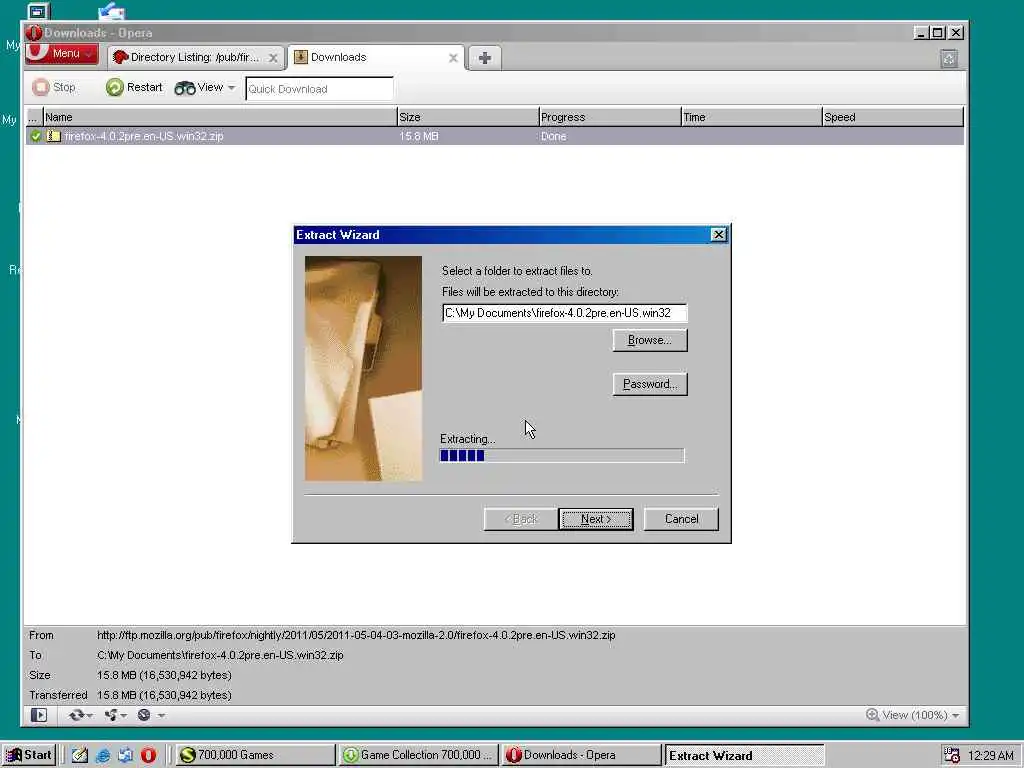1024x768 pixels.
Task: Cancel the extraction in Extract Wizard
Action: pyautogui.click(x=681, y=519)
